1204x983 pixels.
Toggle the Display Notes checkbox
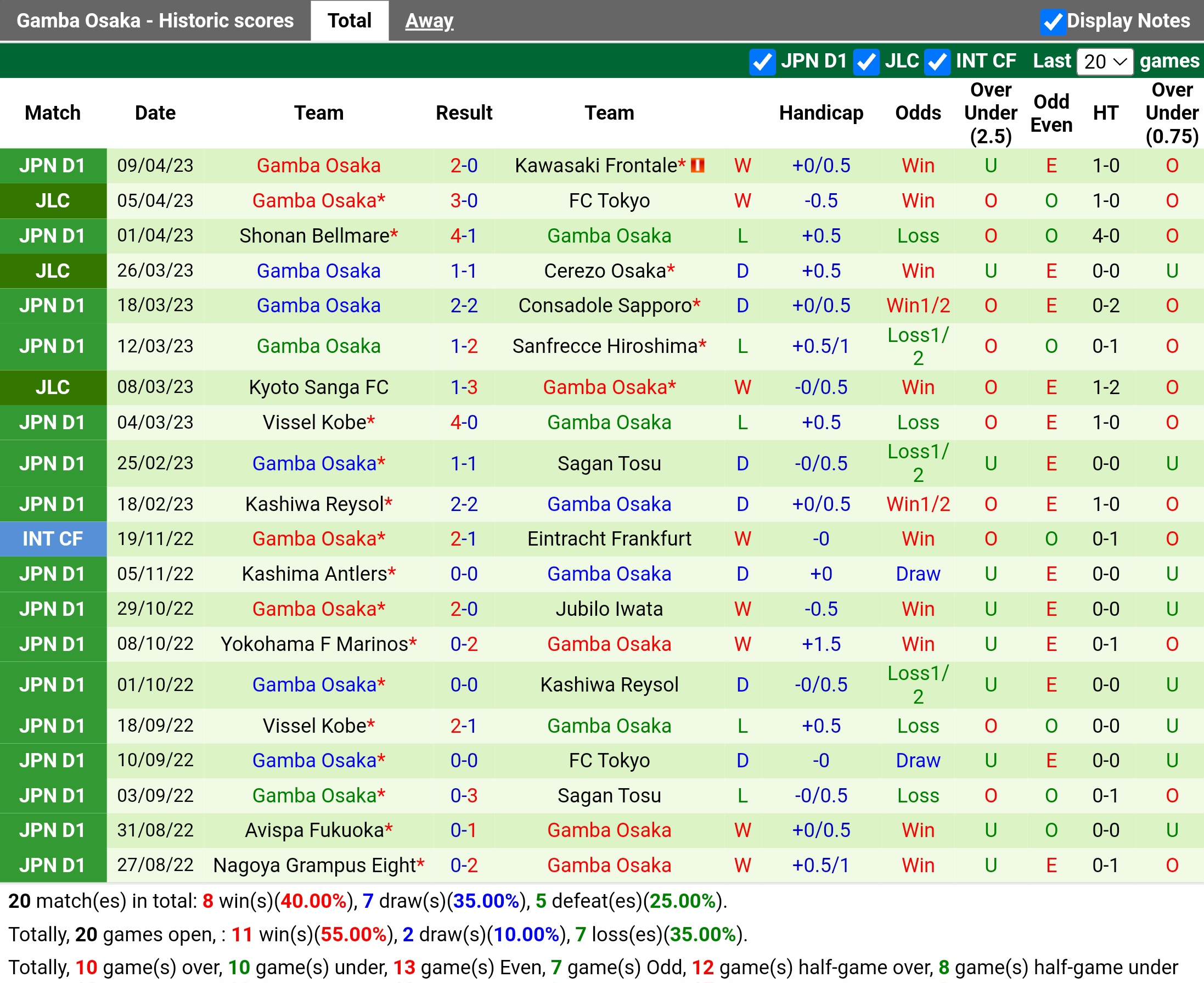(x=1053, y=21)
